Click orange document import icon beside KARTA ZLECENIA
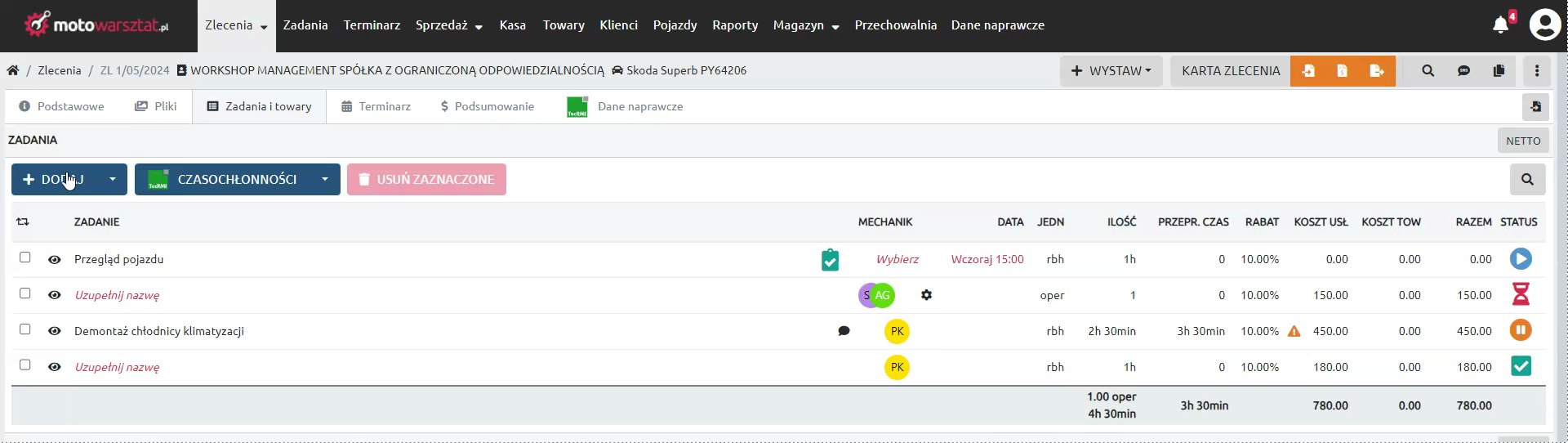This screenshot has height=443, width=1568. click(1308, 71)
